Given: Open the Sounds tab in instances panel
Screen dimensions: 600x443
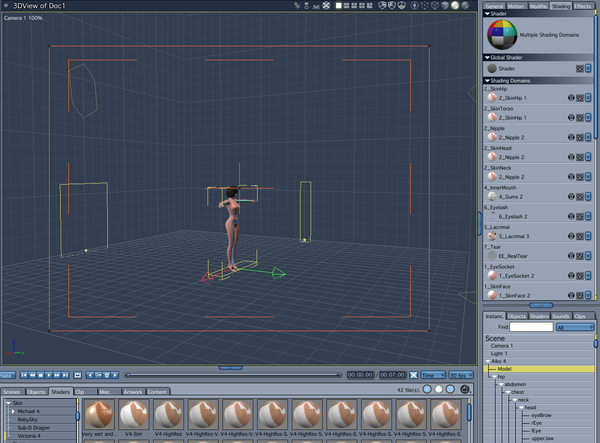Looking at the screenshot, I should (x=561, y=316).
